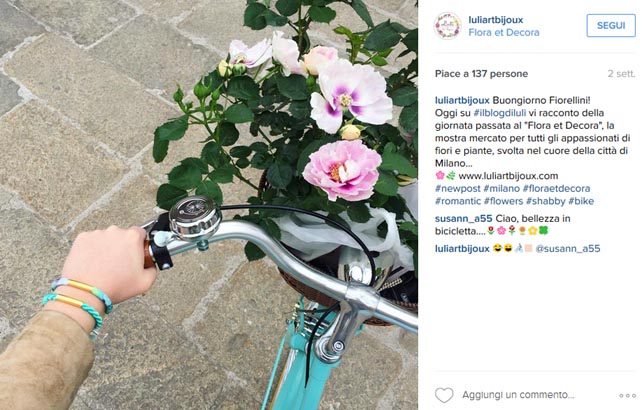Open the three-dot more options menu
Viewport: 642px width, 410px height.
[627, 396]
